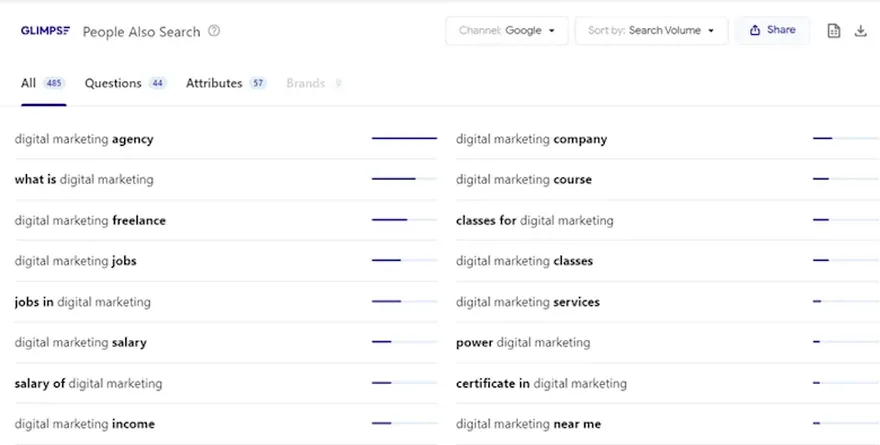Open the People Also Search help icon
The image size is (880, 445).
pos(214,31)
